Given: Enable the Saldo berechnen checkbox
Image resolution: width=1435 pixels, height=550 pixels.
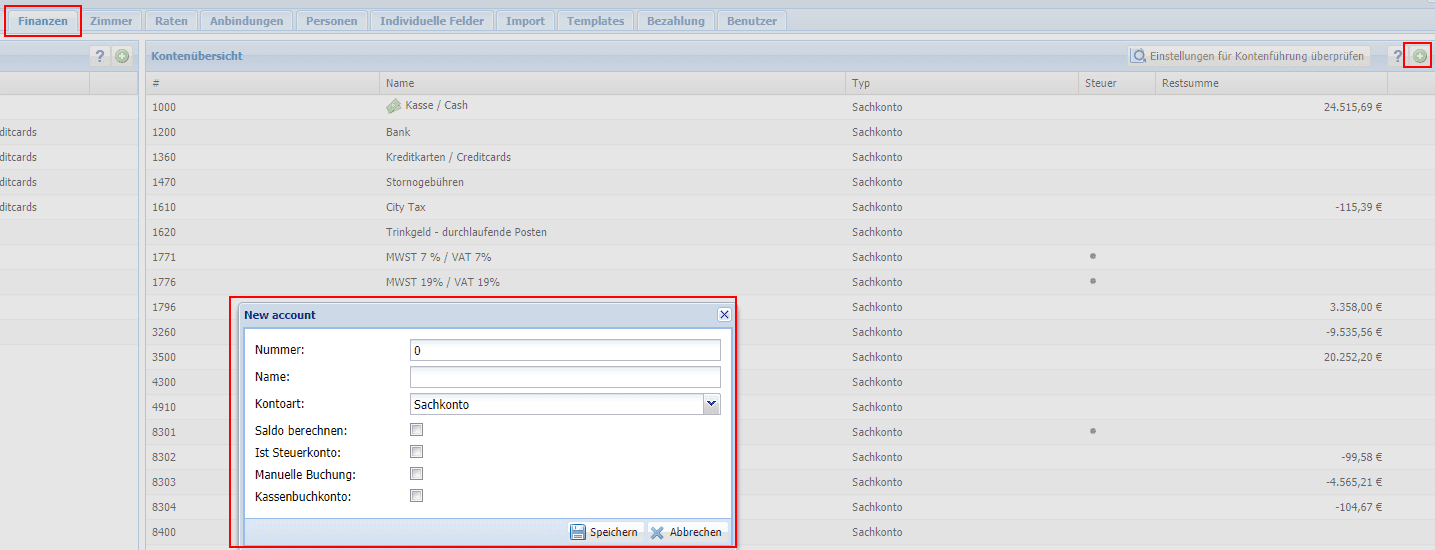Looking at the screenshot, I should point(417,430).
